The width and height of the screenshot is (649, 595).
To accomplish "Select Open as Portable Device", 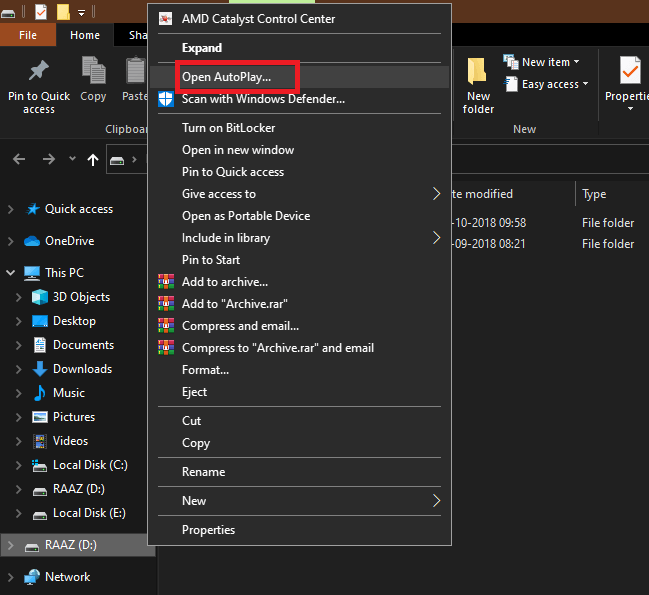I will point(299,216).
